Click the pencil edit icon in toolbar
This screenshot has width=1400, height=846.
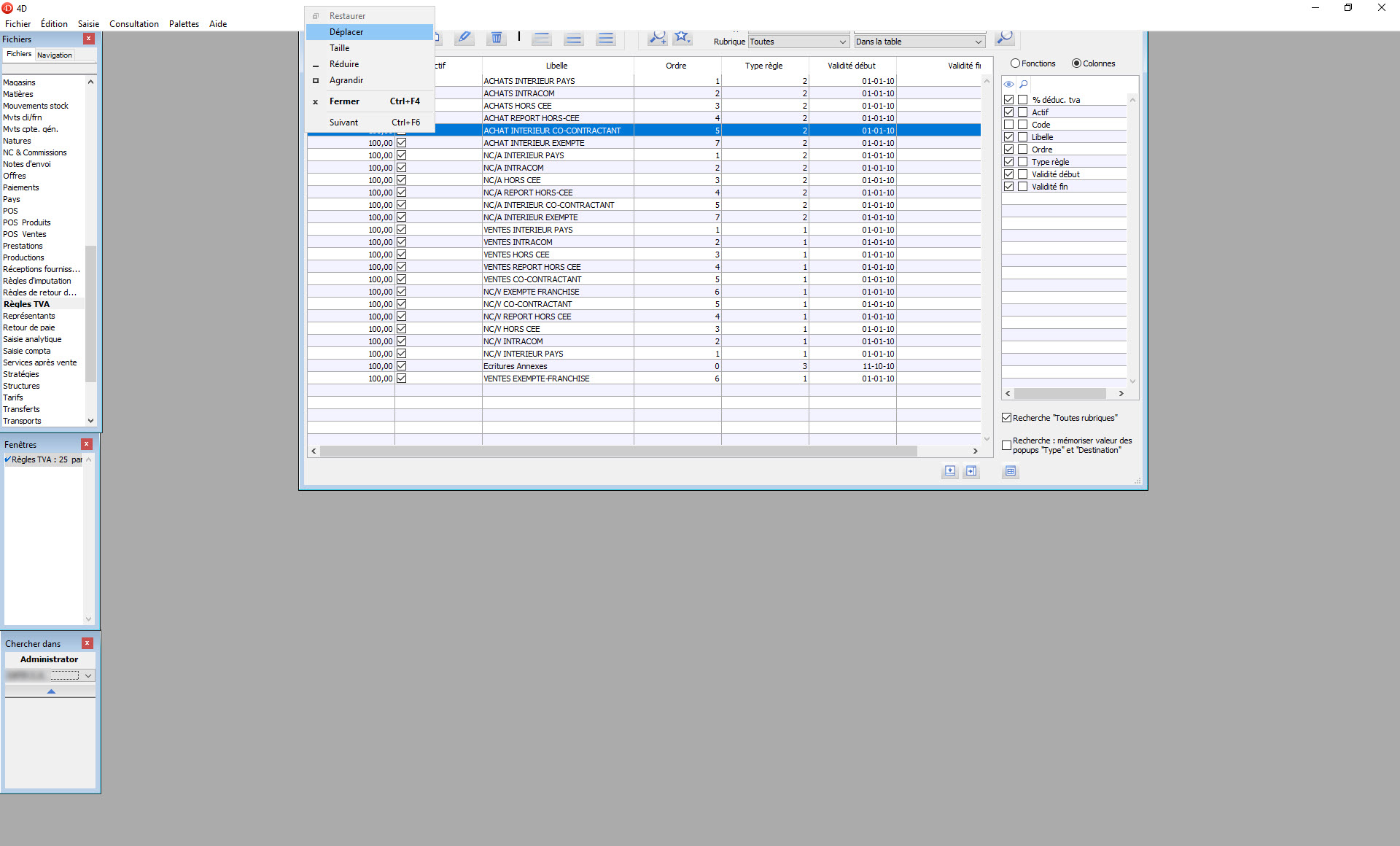click(464, 37)
